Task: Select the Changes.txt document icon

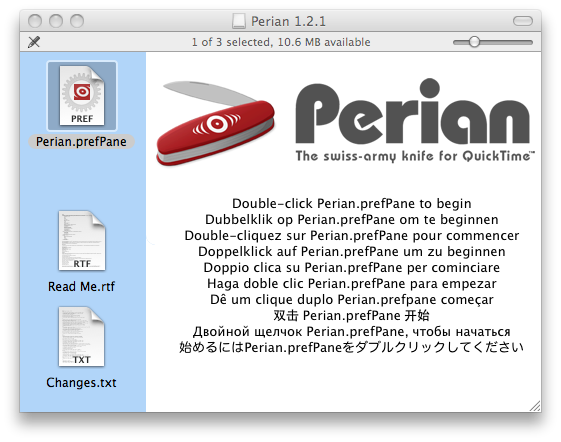Action: (82, 336)
